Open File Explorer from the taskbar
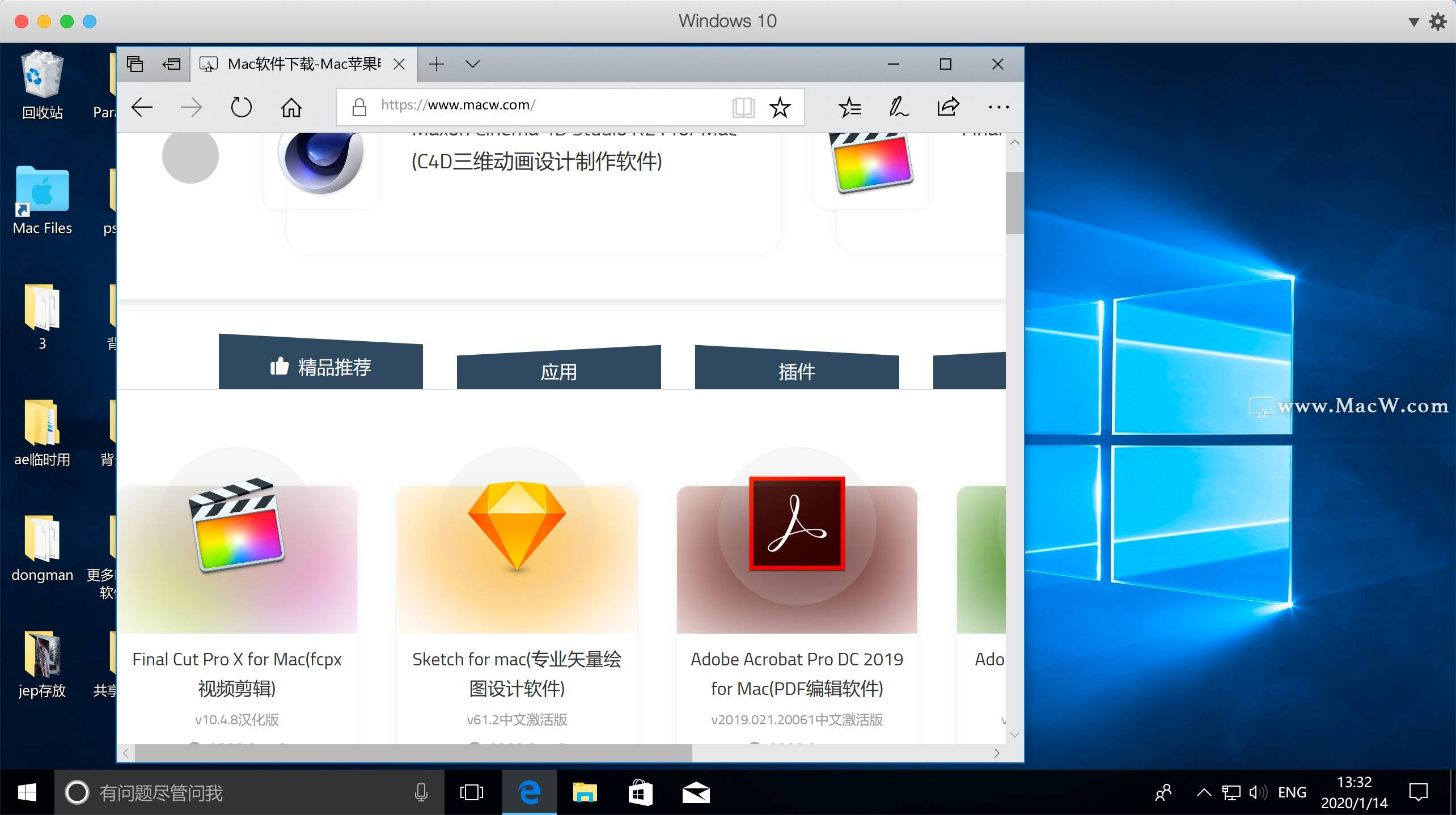The height and width of the screenshot is (815, 1456). click(x=585, y=792)
